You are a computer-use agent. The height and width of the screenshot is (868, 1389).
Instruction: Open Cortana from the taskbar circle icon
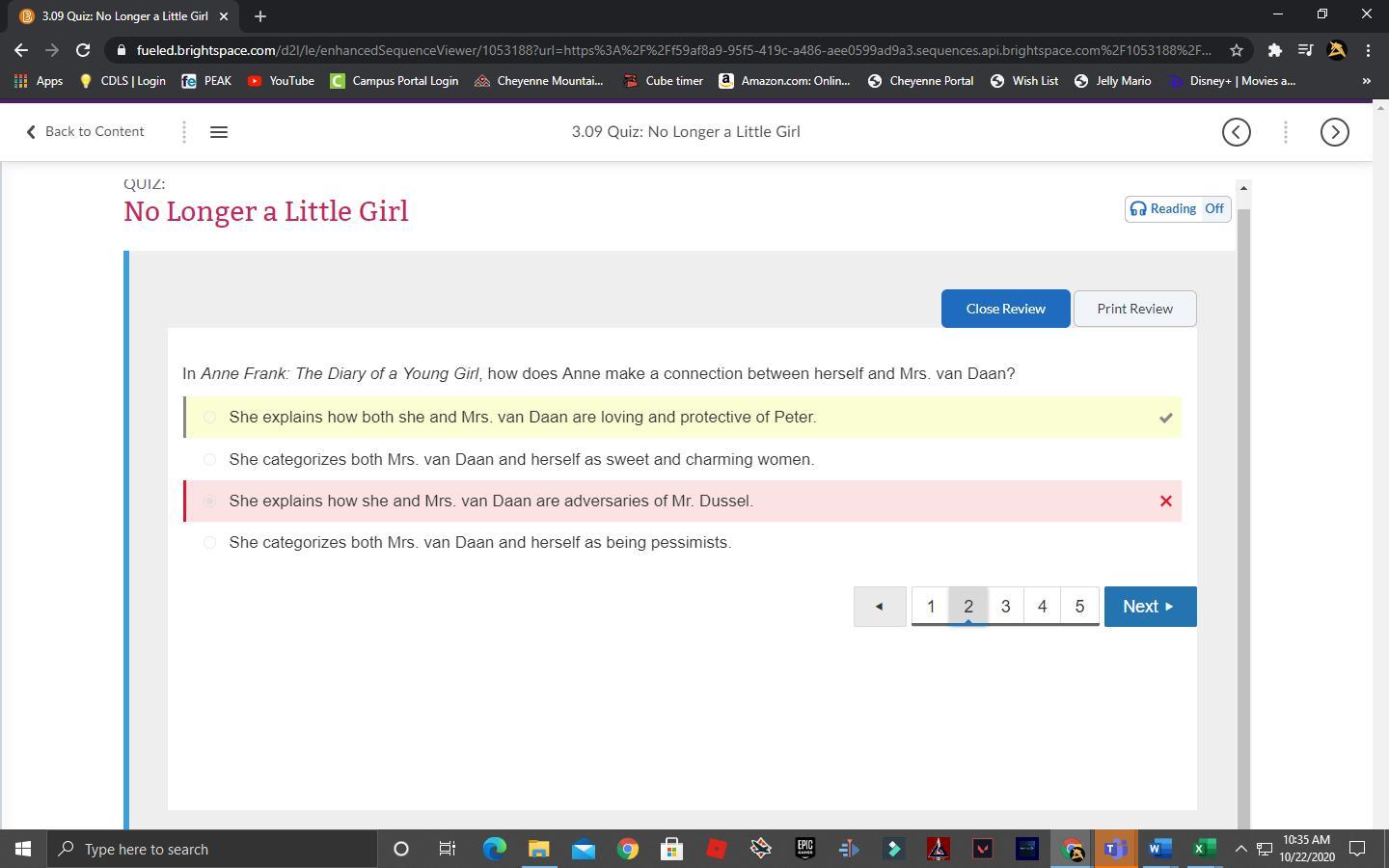tap(401, 849)
